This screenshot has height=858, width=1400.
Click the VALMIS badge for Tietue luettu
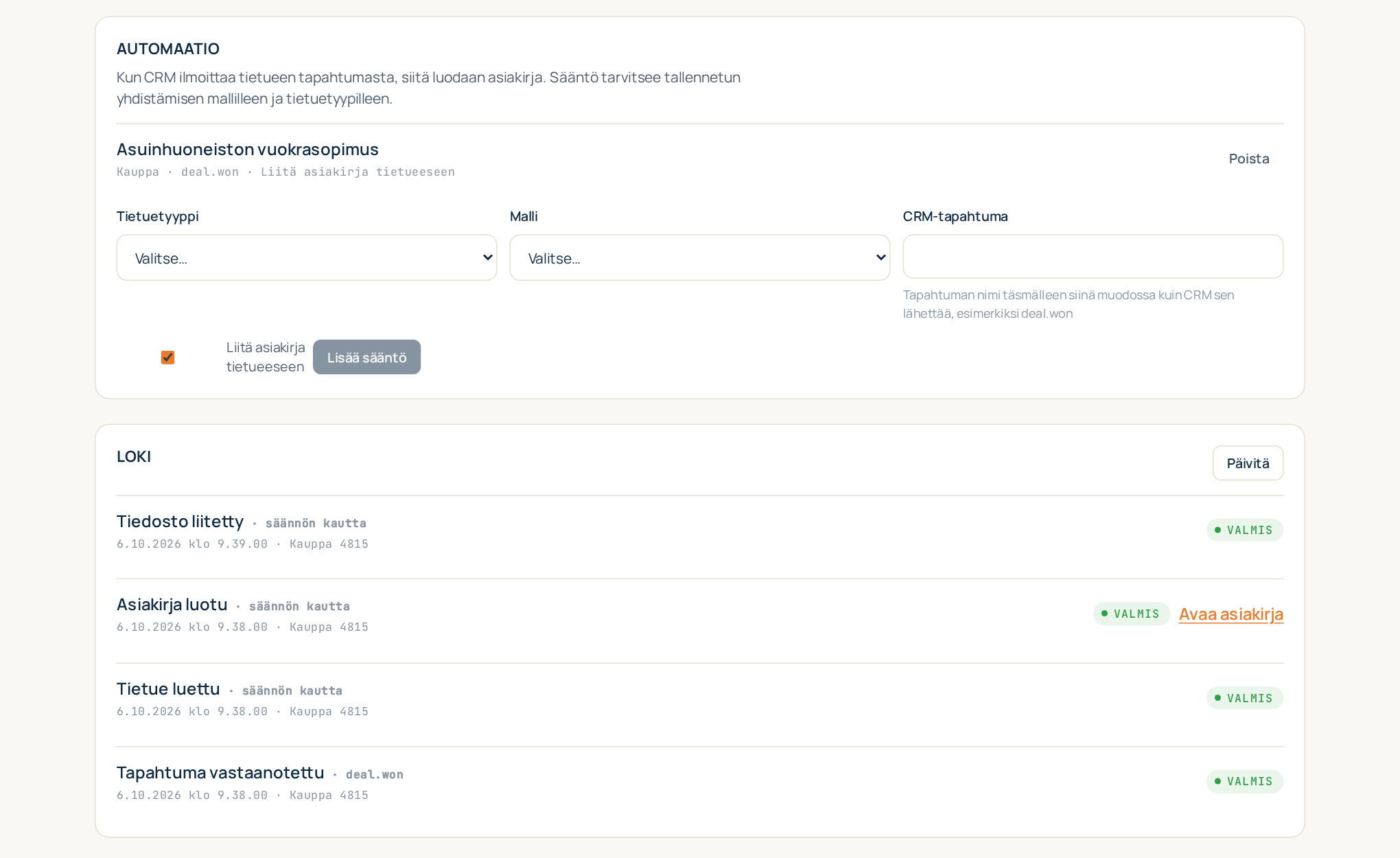[1245, 698]
